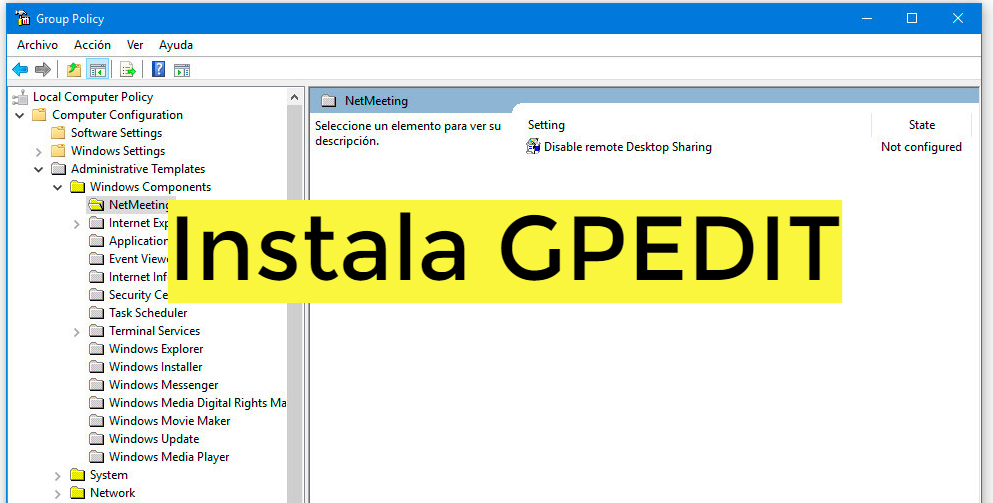Expand the Internet Explorer node arrow
The height and width of the screenshot is (503, 993).
tap(77, 224)
